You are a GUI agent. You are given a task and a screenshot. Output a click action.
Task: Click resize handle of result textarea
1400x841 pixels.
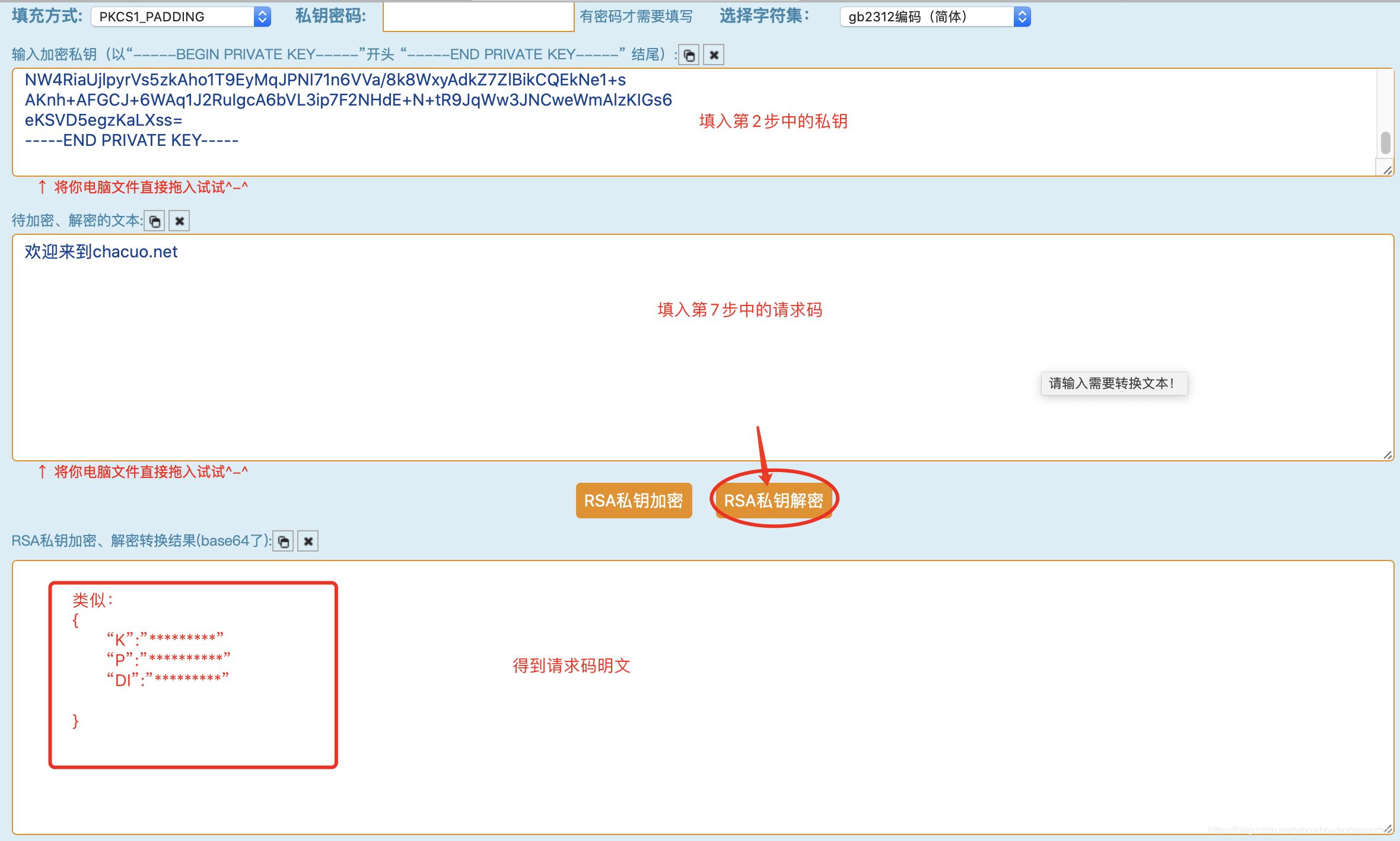click(1387, 829)
